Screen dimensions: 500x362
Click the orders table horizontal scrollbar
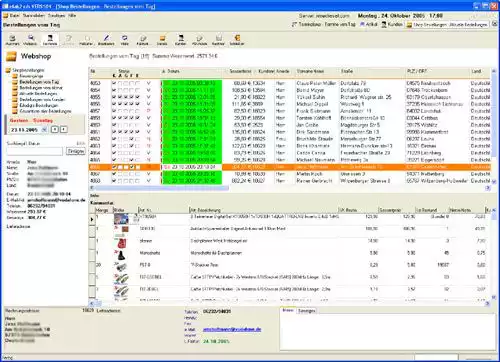click(x=290, y=188)
